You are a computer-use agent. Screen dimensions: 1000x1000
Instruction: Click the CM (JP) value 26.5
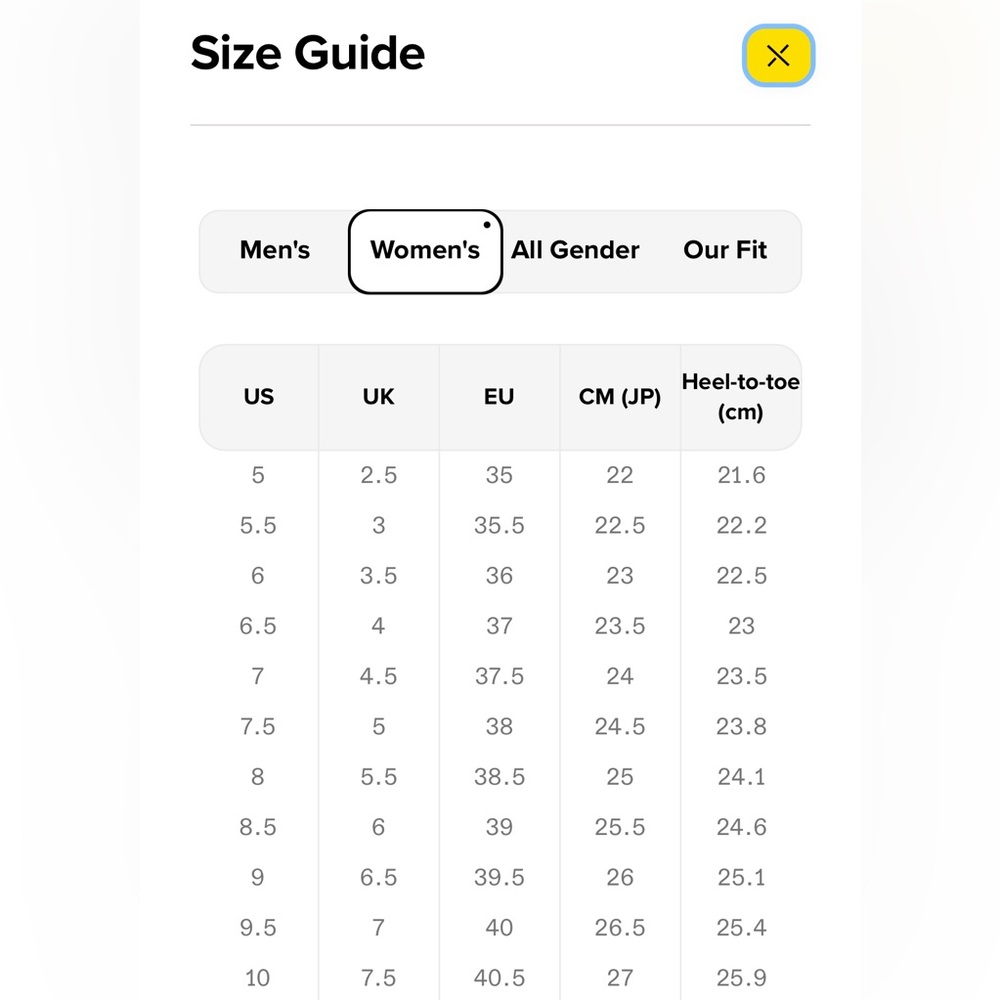[620, 927]
